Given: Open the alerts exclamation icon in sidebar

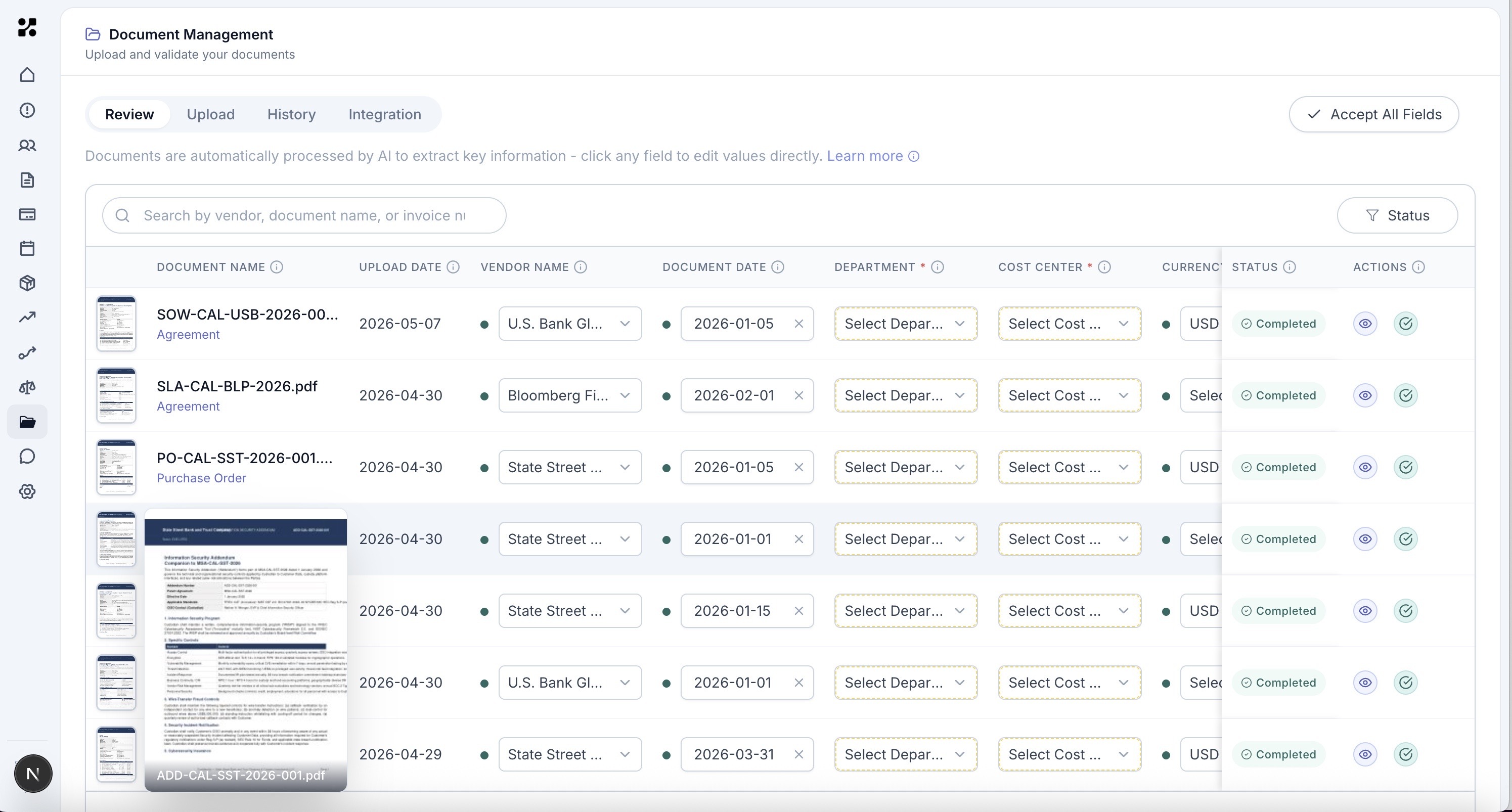Looking at the screenshot, I should (x=27, y=110).
